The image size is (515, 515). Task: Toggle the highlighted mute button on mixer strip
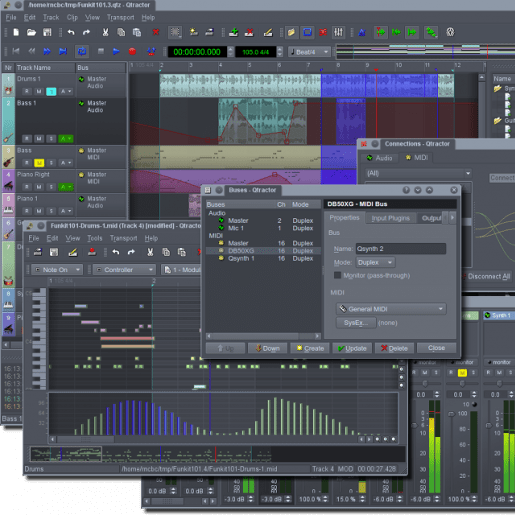tap(462, 372)
